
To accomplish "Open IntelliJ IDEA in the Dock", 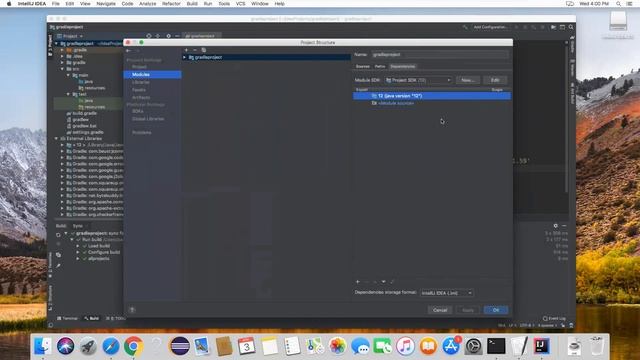I will coord(541,346).
